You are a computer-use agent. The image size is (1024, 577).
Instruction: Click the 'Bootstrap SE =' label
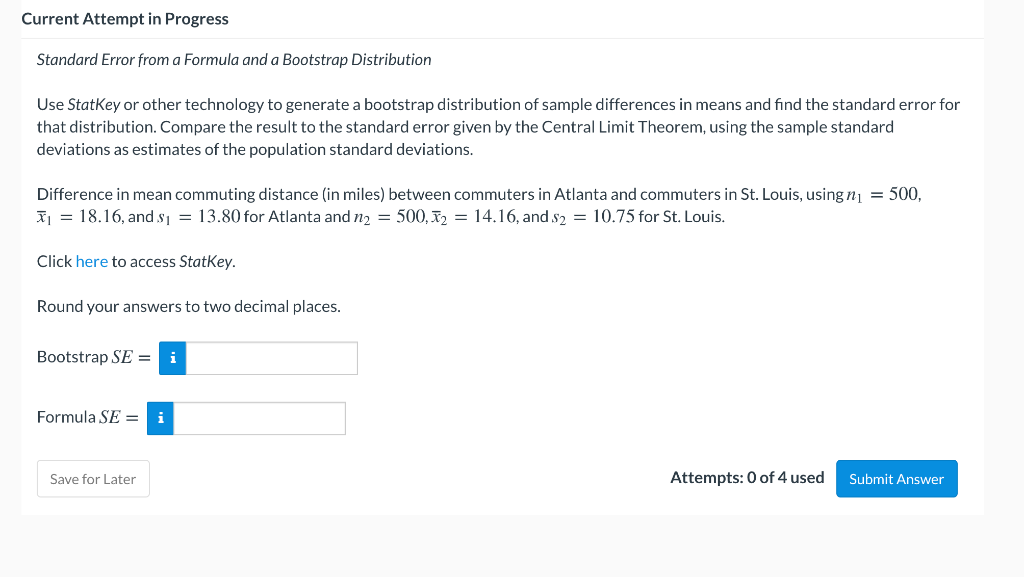pyautogui.click(x=93, y=357)
